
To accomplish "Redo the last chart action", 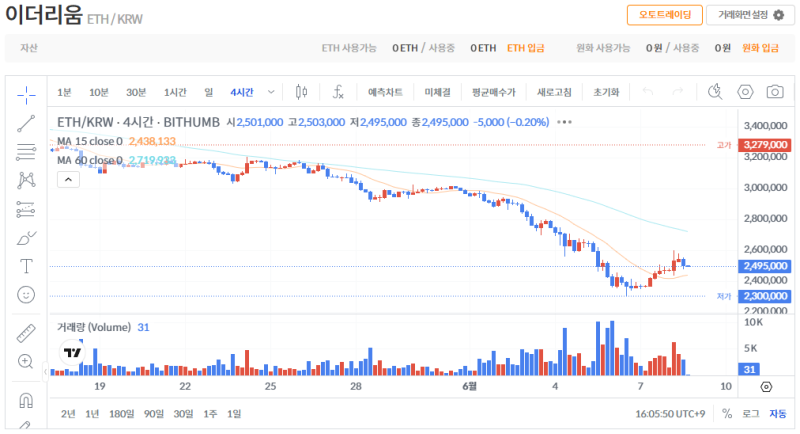I will tap(678, 92).
